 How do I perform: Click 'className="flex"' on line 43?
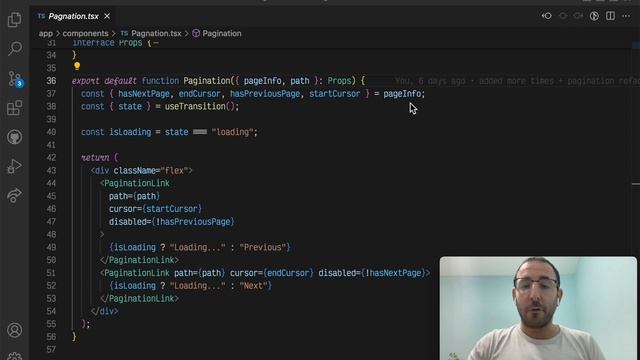[150, 171]
